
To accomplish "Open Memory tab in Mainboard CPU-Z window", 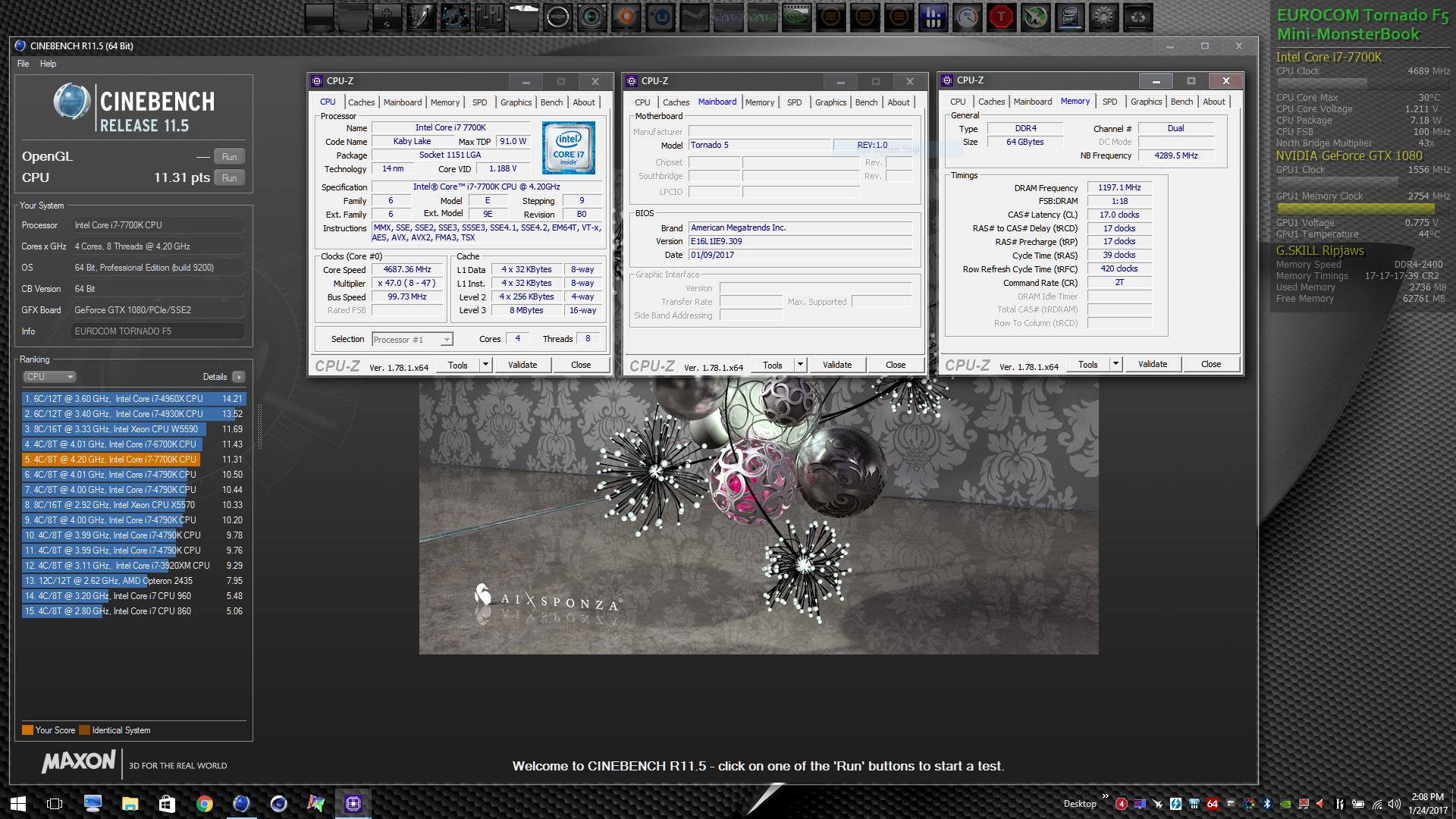I will coord(759,102).
